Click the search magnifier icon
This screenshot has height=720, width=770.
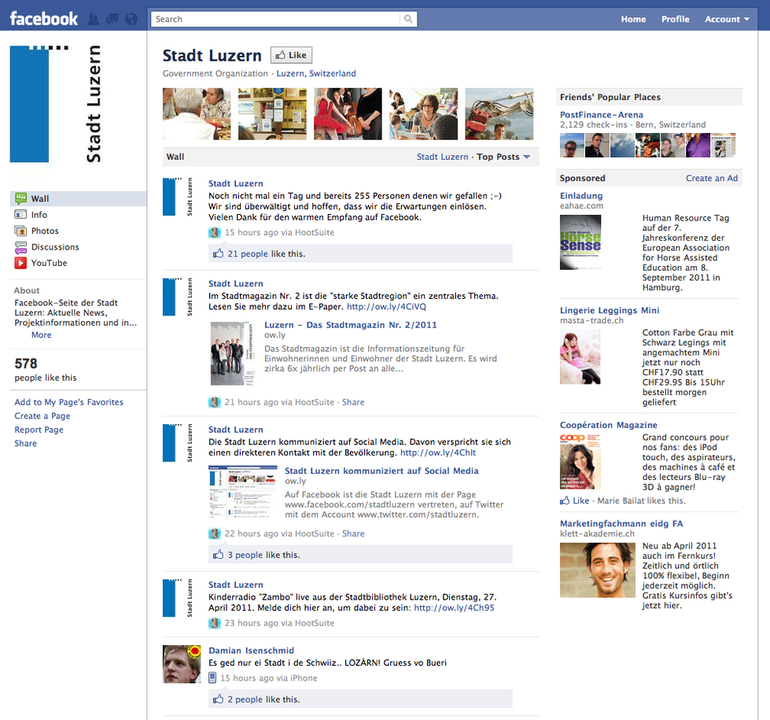[408, 19]
